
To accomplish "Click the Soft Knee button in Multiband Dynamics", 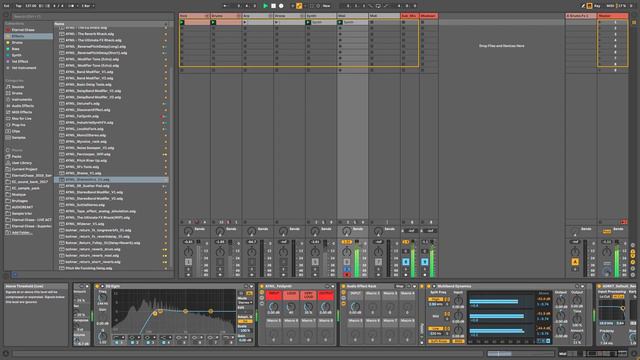I will coord(439,341).
